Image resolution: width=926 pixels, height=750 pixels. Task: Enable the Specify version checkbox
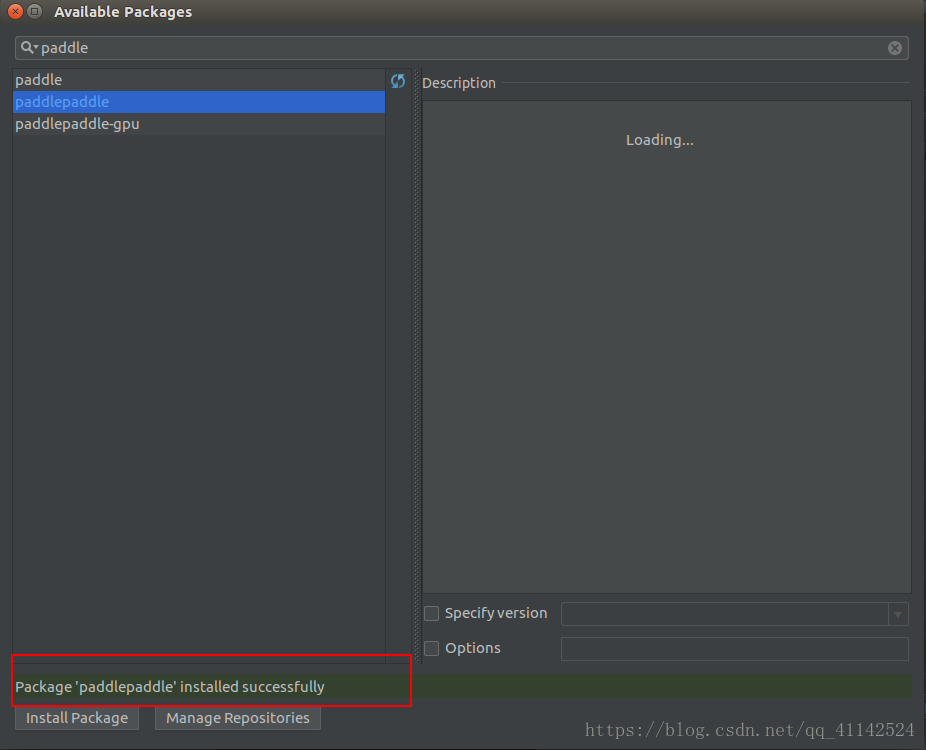pyautogui.click(x=432, y=614)
